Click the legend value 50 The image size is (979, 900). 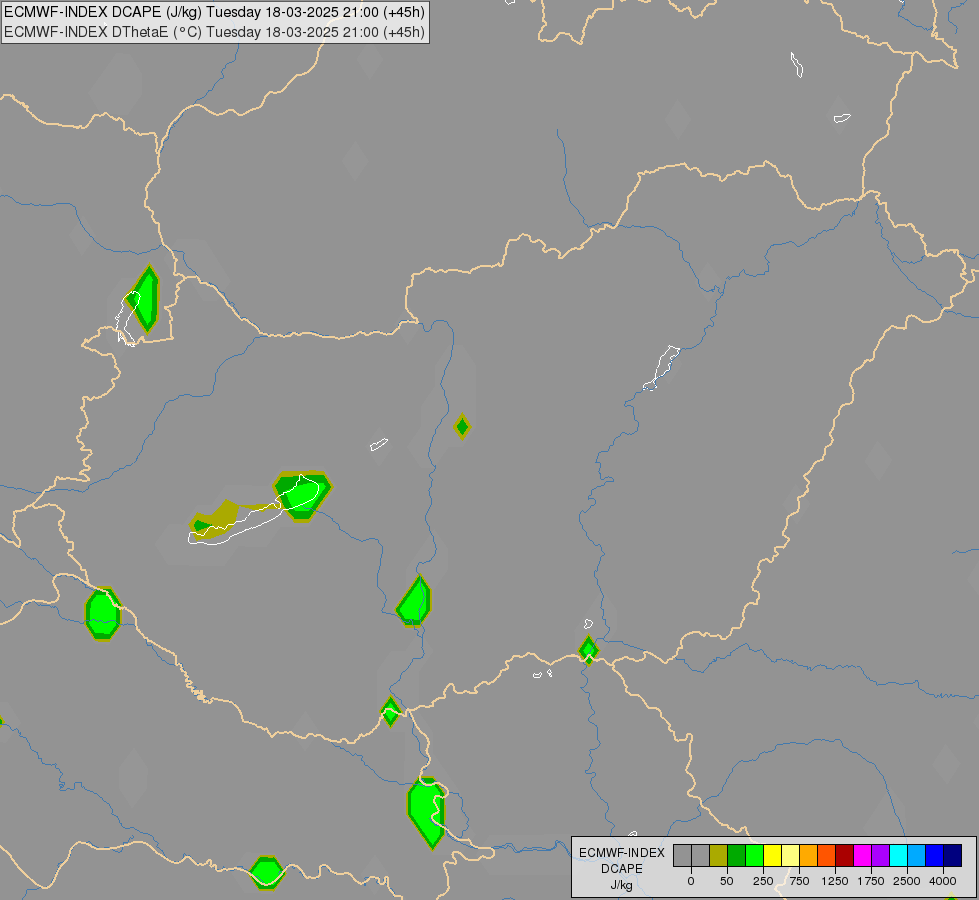(x=727, y=881)
